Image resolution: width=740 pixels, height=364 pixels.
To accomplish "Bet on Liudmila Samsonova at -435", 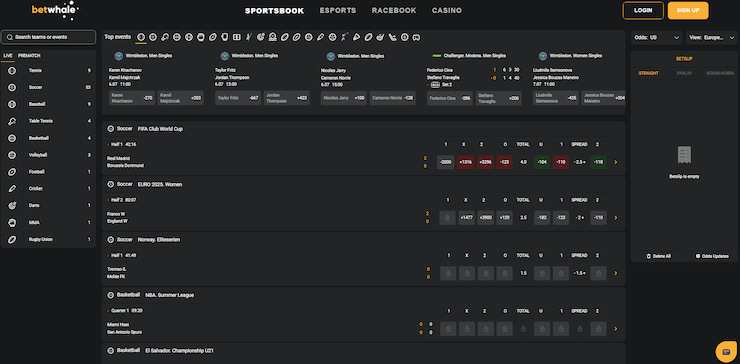I will tap(556, 98).
